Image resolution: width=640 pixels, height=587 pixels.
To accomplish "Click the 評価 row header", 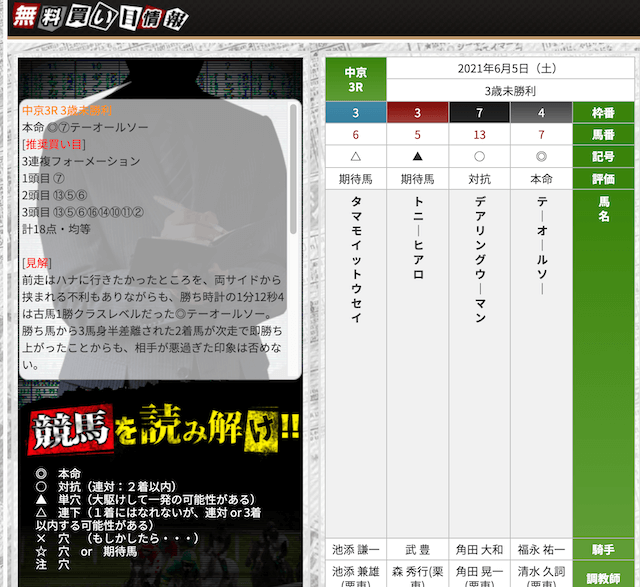I will click(x=603, y=179).
